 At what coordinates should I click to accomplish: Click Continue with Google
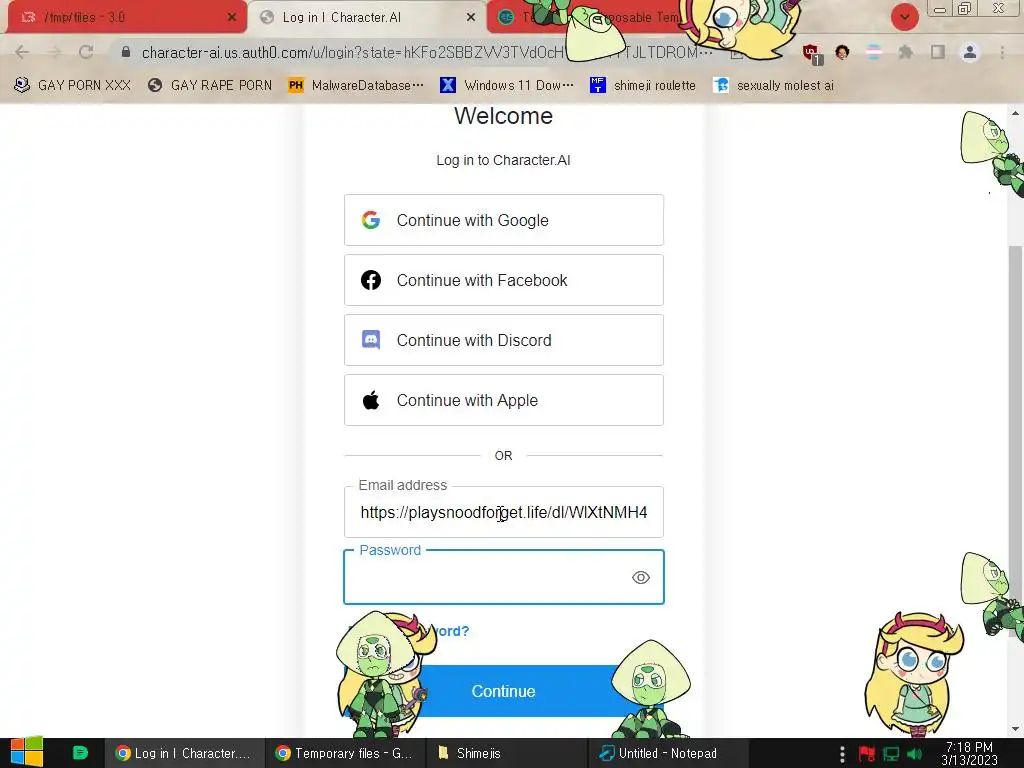pyautogui.click(x=504, y=220)
